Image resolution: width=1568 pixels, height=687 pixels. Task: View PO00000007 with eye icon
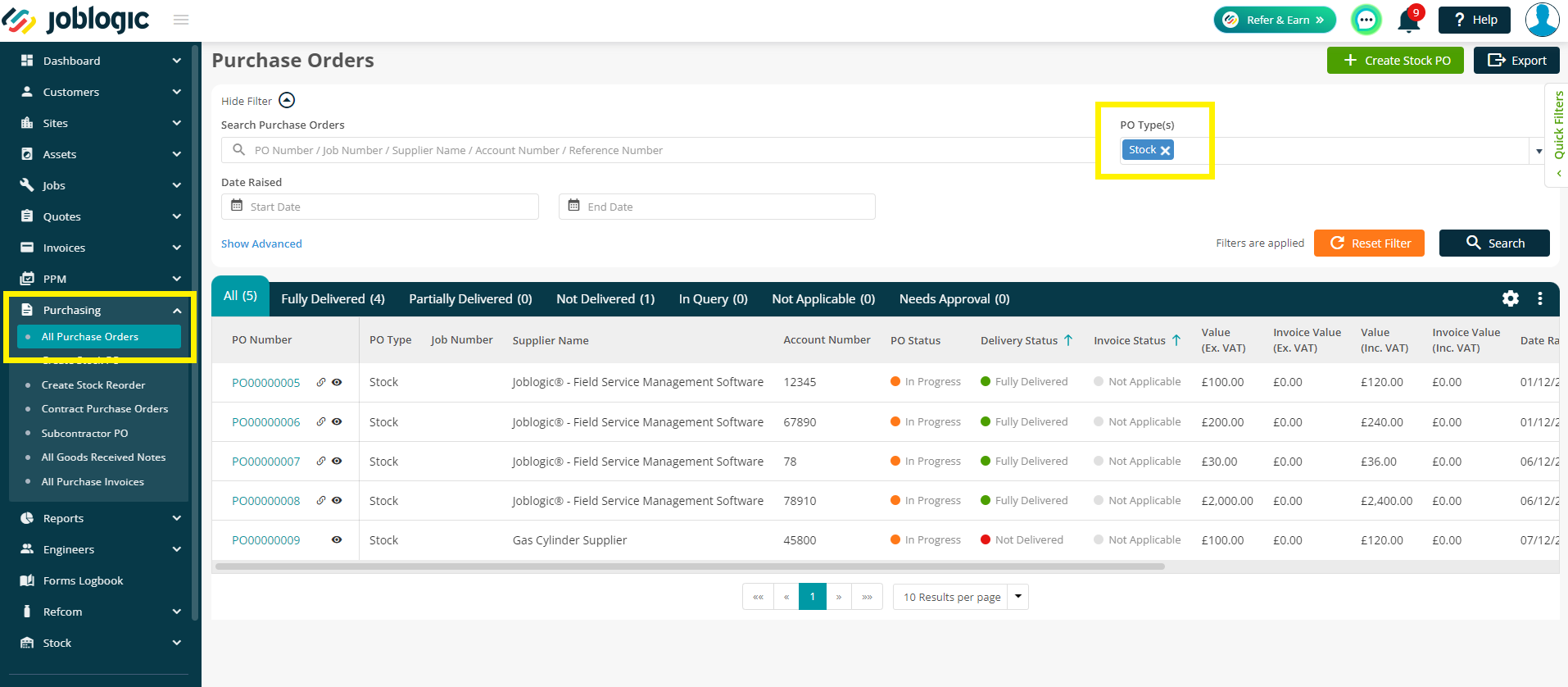click(337, 461)
